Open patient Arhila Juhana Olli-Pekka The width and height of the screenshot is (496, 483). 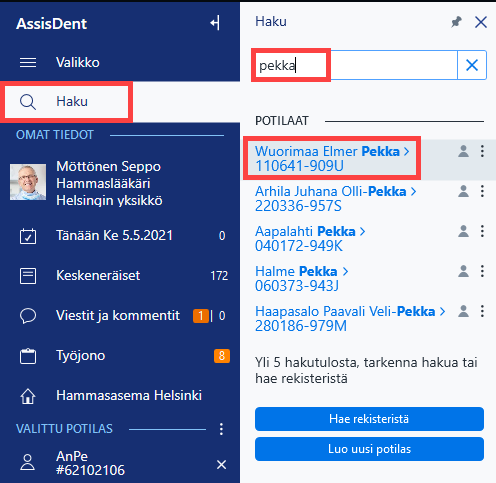pos(335,198)
